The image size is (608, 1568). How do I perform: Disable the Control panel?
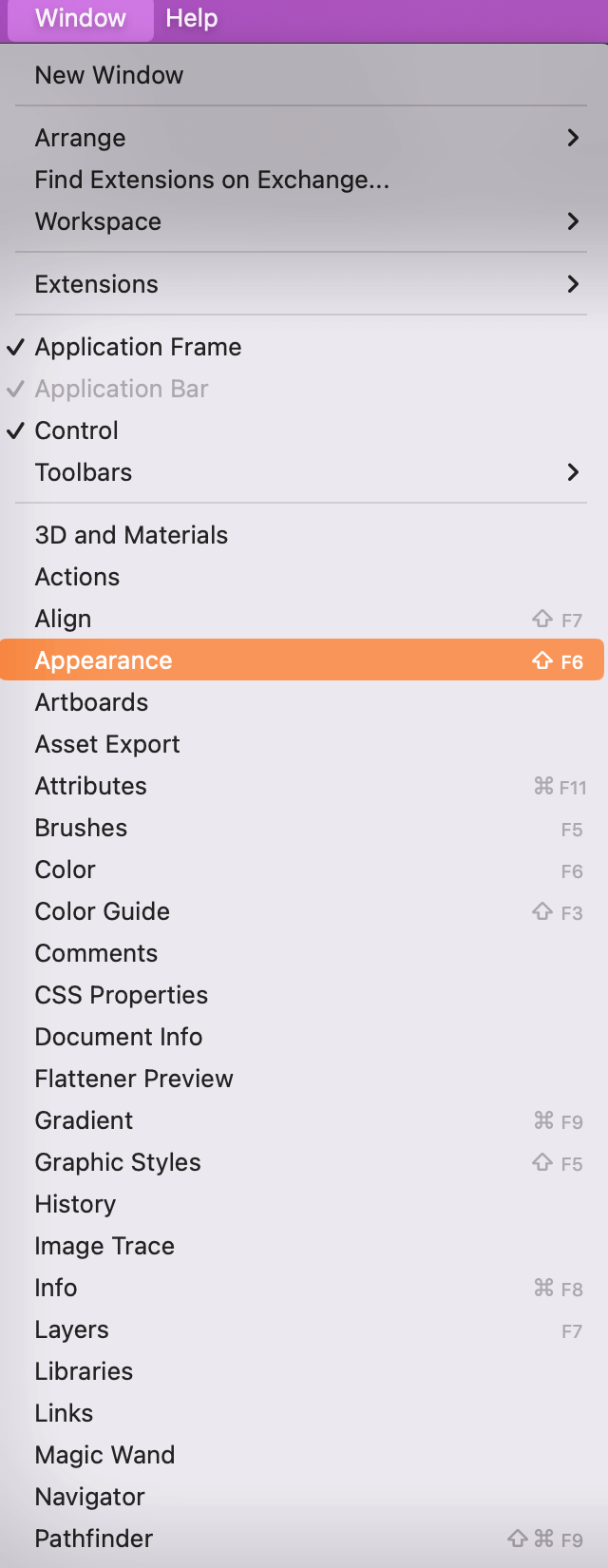76,430
